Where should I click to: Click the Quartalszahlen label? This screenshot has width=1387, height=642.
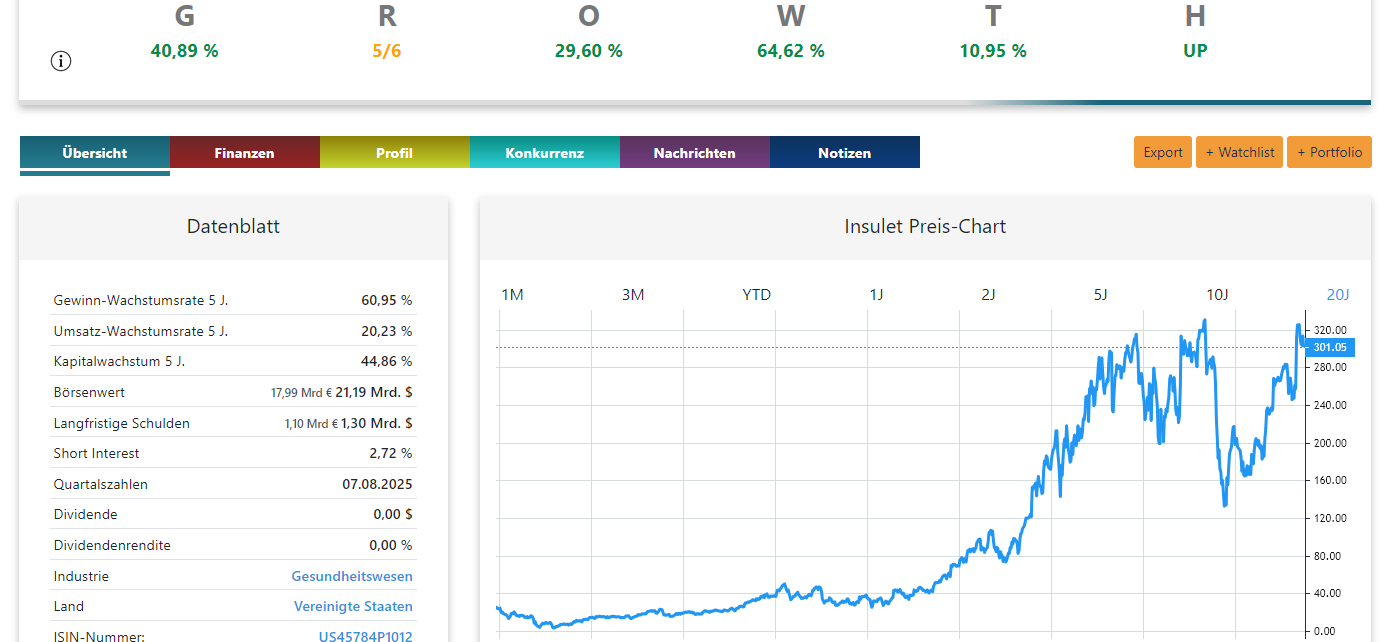pos(100,484)
